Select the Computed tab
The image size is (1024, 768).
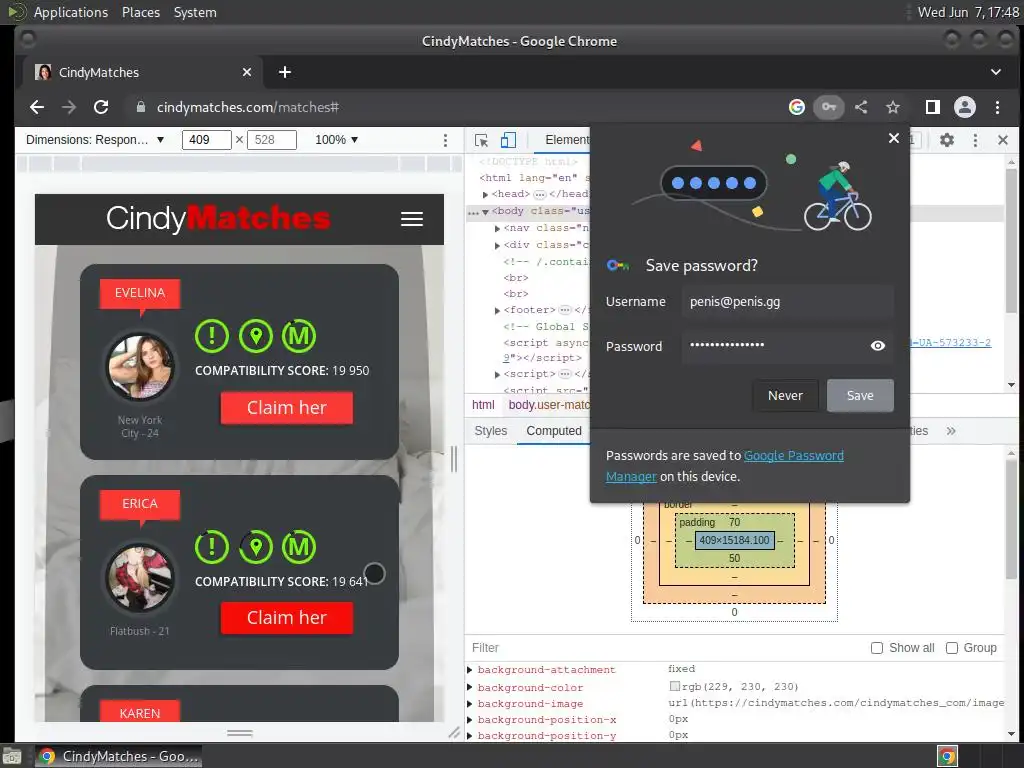(x=554, y=431)
